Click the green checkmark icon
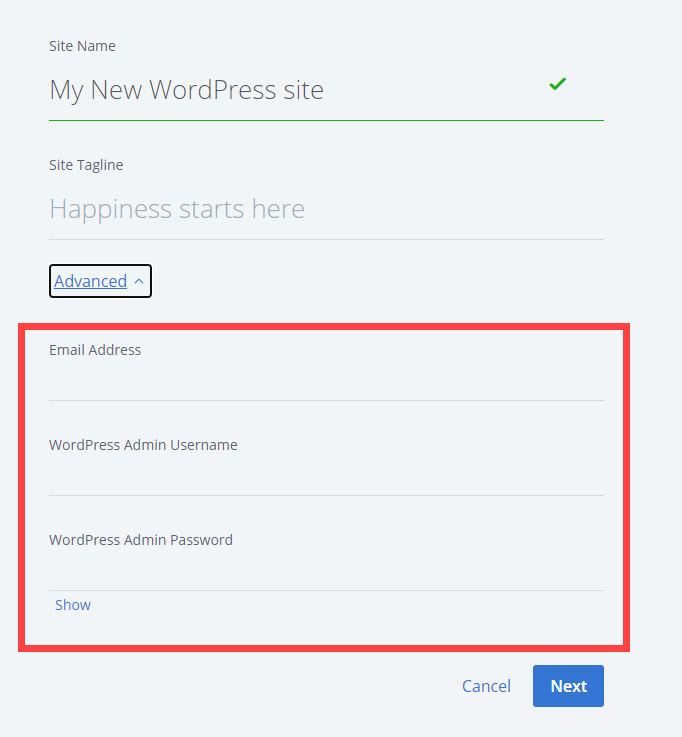The image size is (682, 737). (x=557, y=84)
